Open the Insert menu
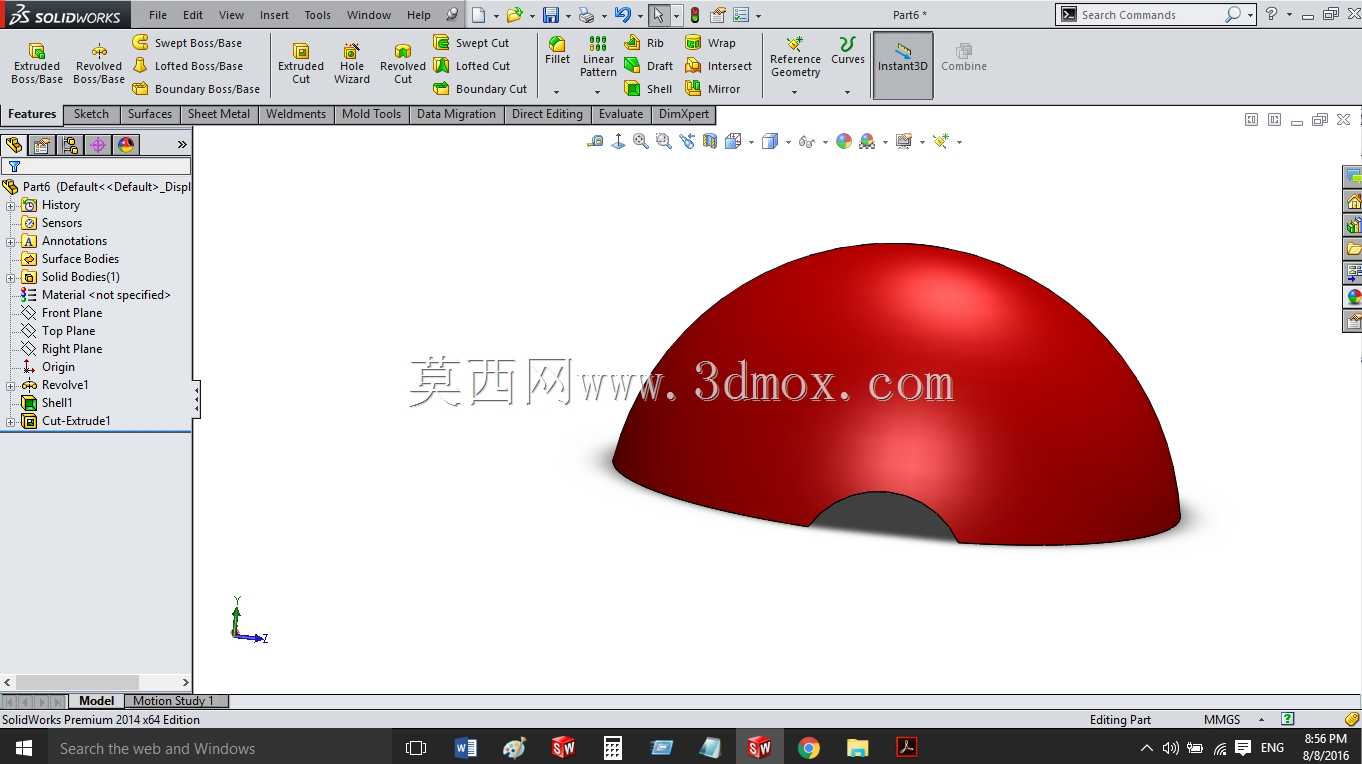1362x764 pixels. (274, 15)
